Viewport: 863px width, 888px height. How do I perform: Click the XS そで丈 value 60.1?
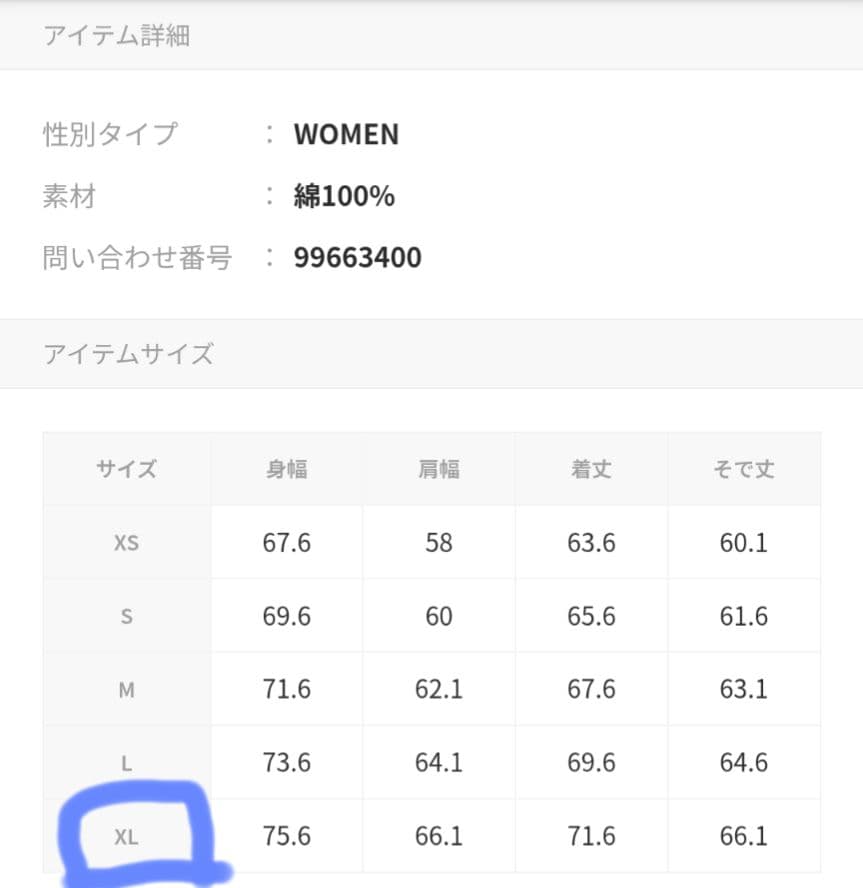coord(744,543)
